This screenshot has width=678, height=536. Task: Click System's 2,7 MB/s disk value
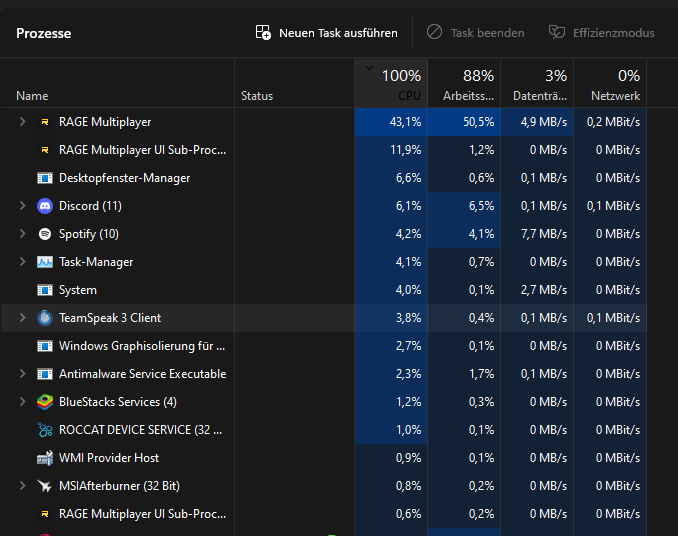coord(544,290)
